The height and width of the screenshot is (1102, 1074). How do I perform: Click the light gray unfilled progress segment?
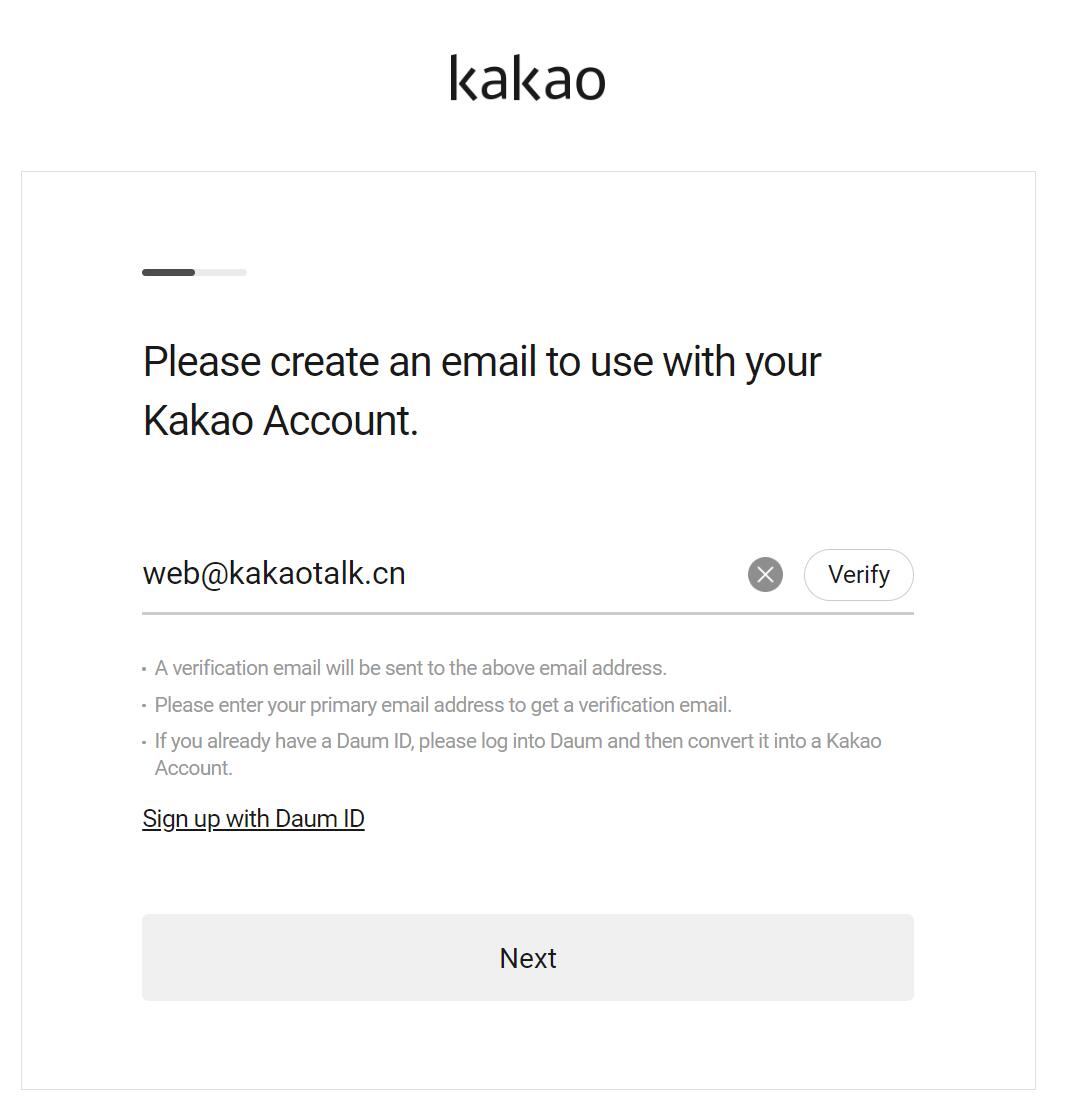point(221,272)
